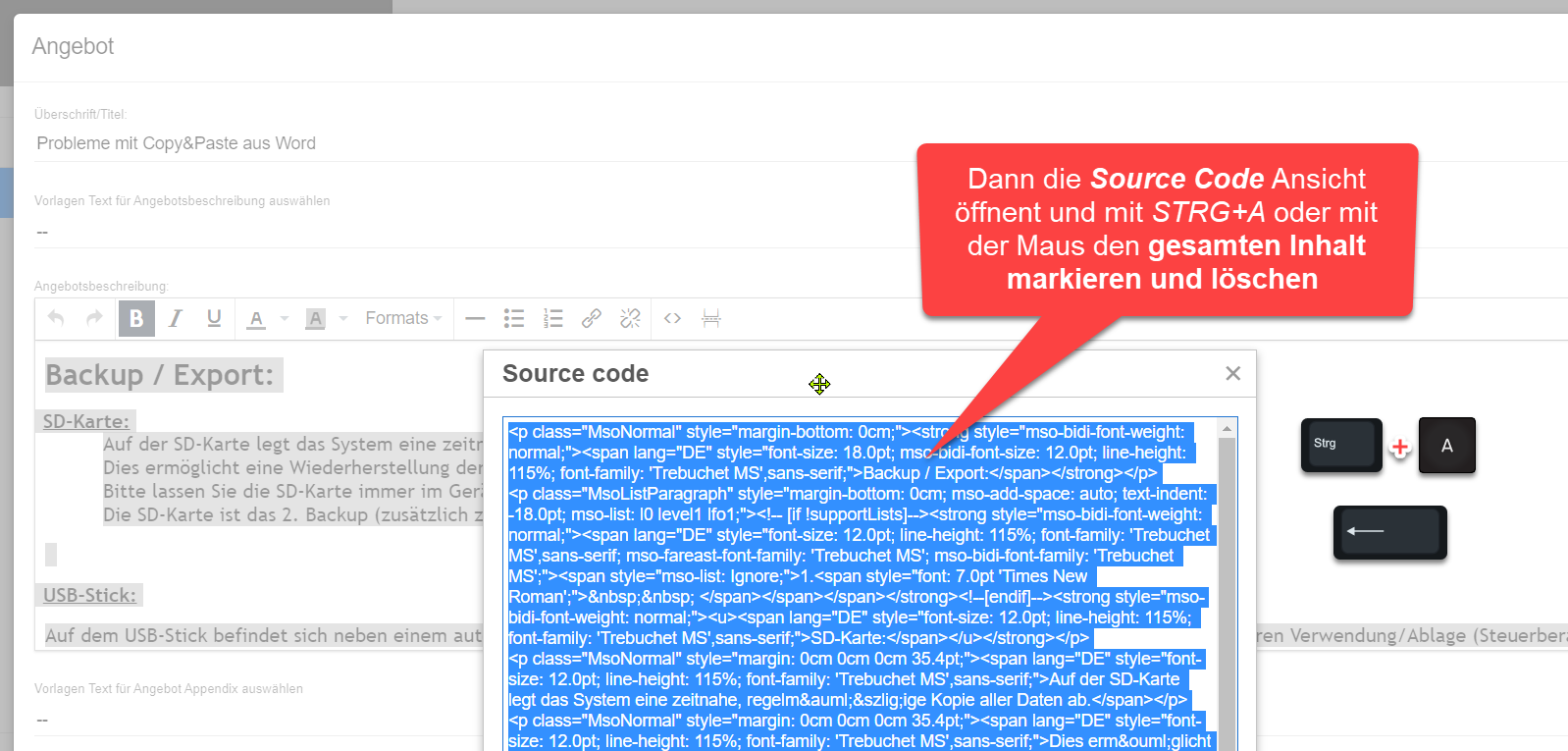Screen dimensions: 1568x751
Task: Apply the text color button
Action: click(256, 318)
